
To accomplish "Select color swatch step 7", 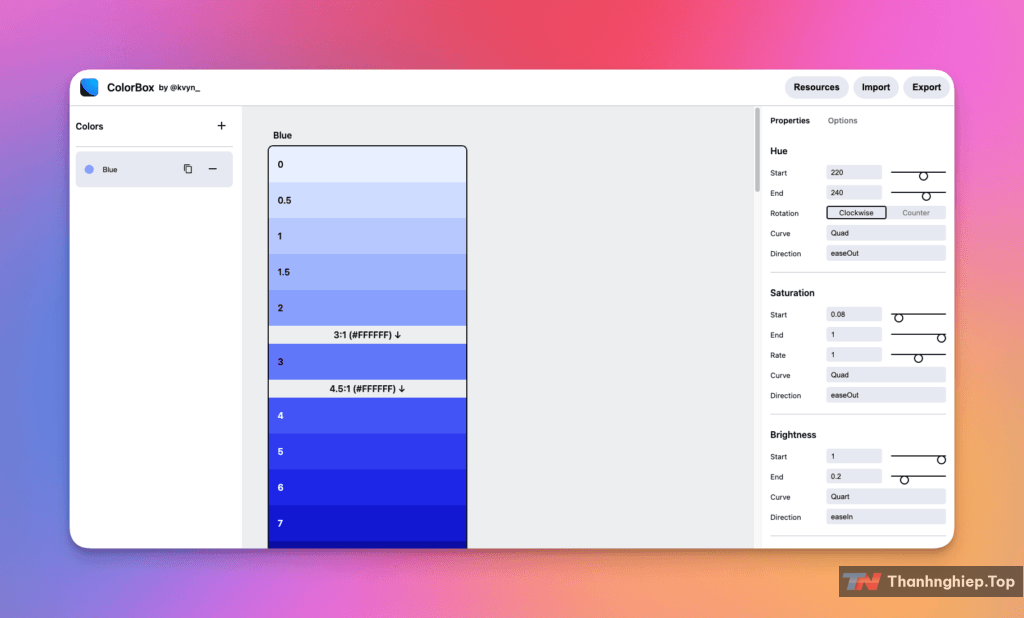I will click(x=367, y=523).
